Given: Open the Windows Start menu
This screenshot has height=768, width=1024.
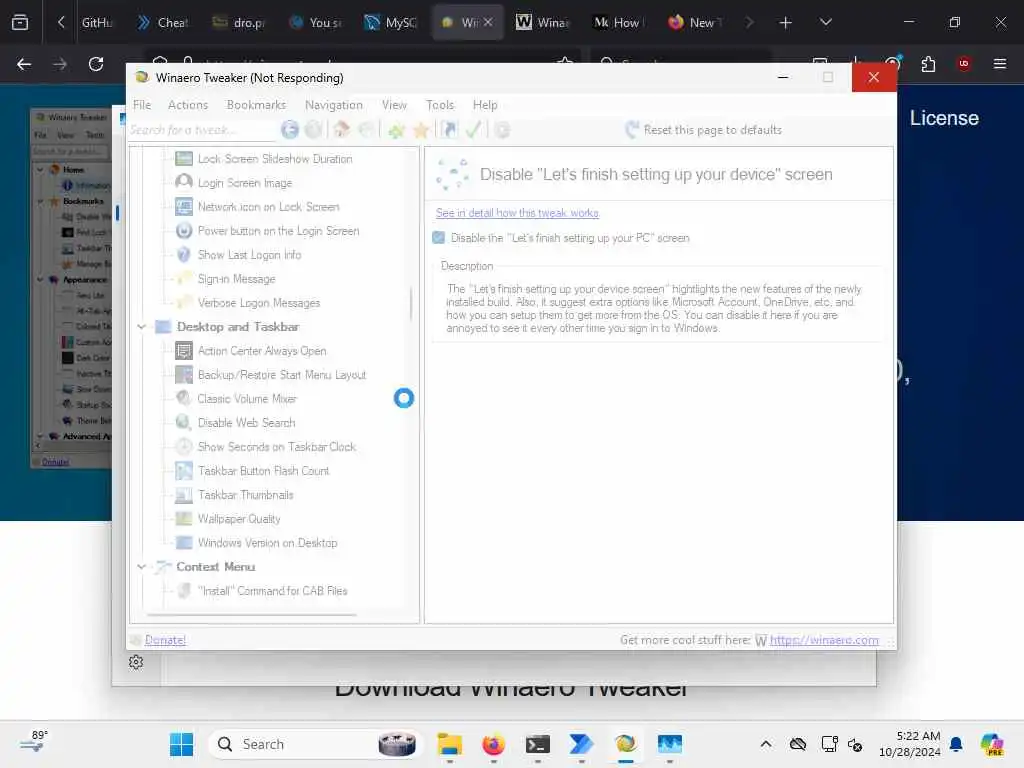Looking at the screenshot, I should 181,744.
